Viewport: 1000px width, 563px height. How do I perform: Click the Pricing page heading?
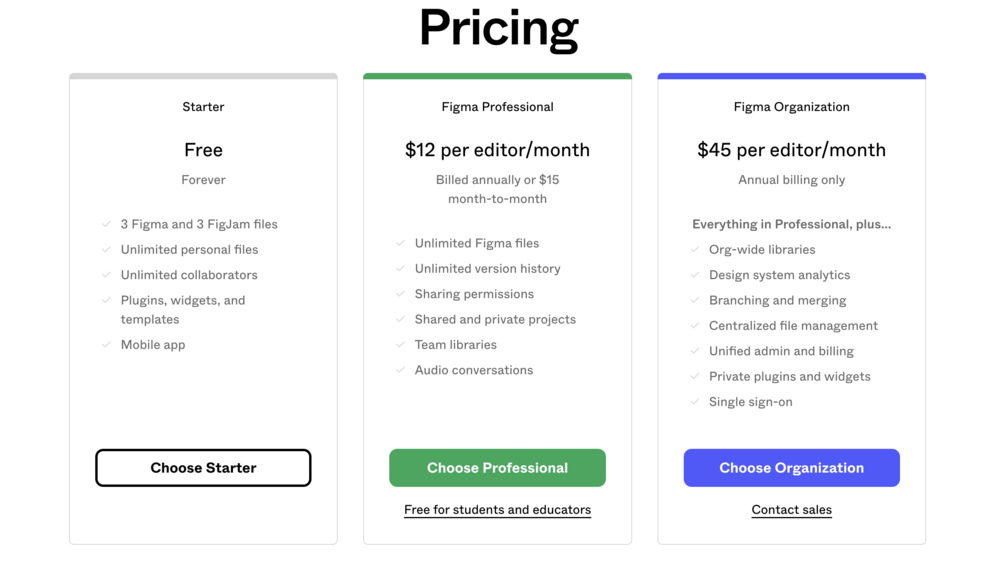499,28
